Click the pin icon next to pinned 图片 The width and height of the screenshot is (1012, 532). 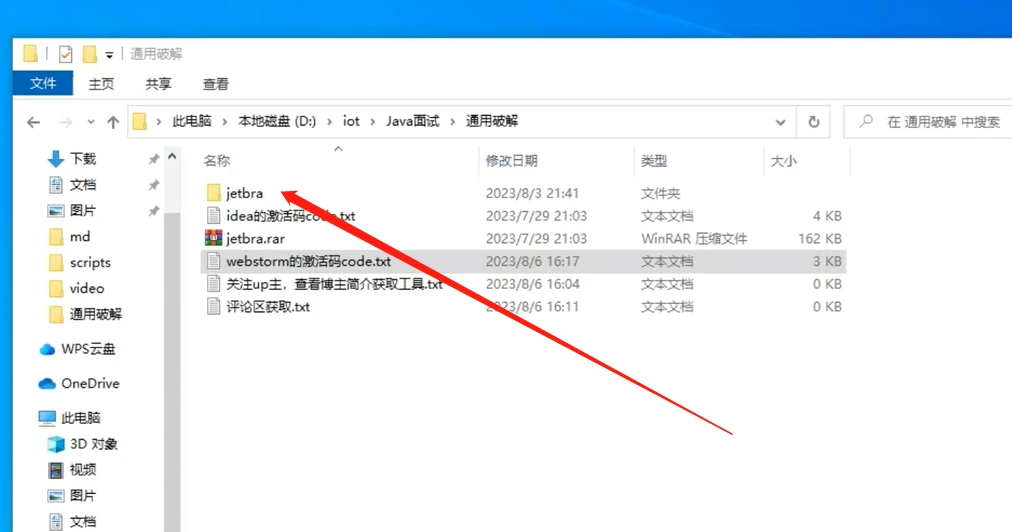[154, 211]
